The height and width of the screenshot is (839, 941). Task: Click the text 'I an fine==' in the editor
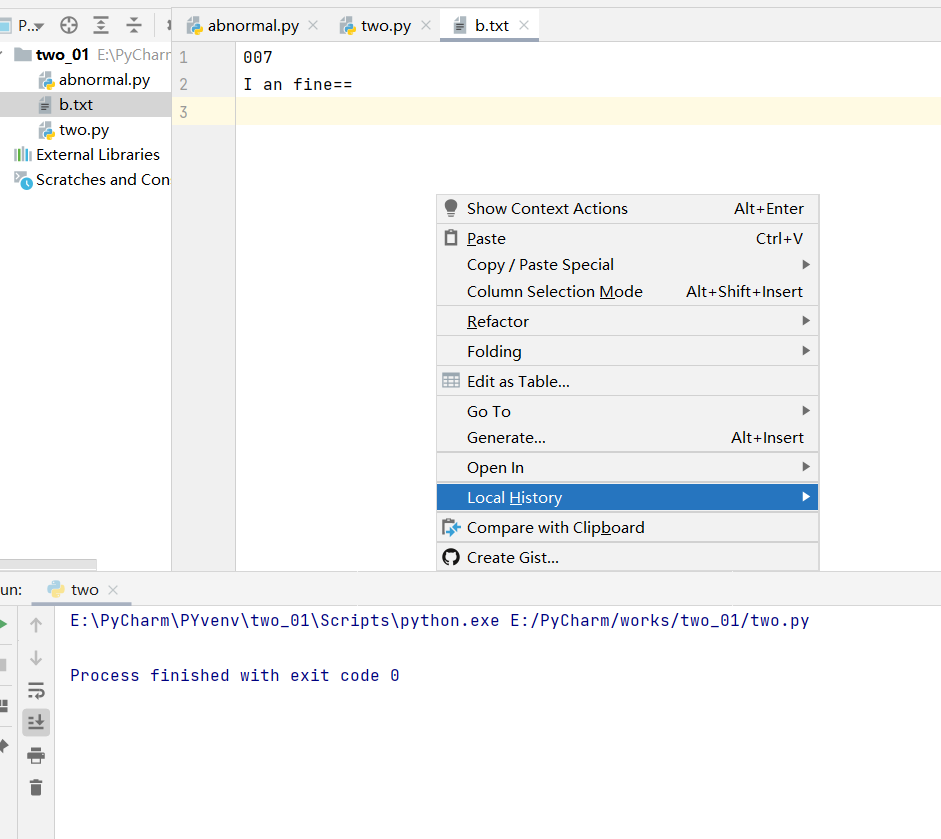pyautogui.click(x=298, y=85)
